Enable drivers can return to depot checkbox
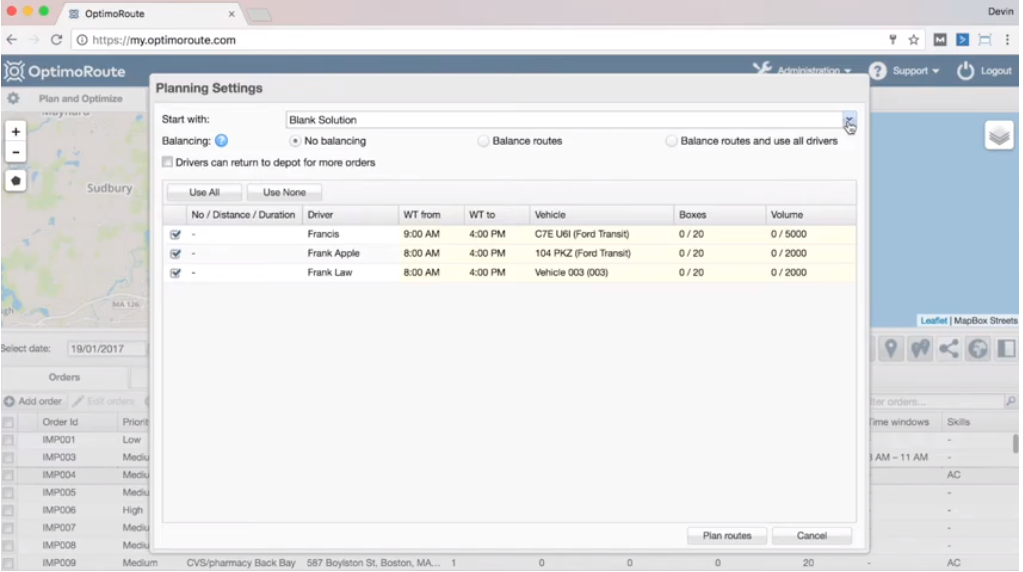 tap(167, 162)
